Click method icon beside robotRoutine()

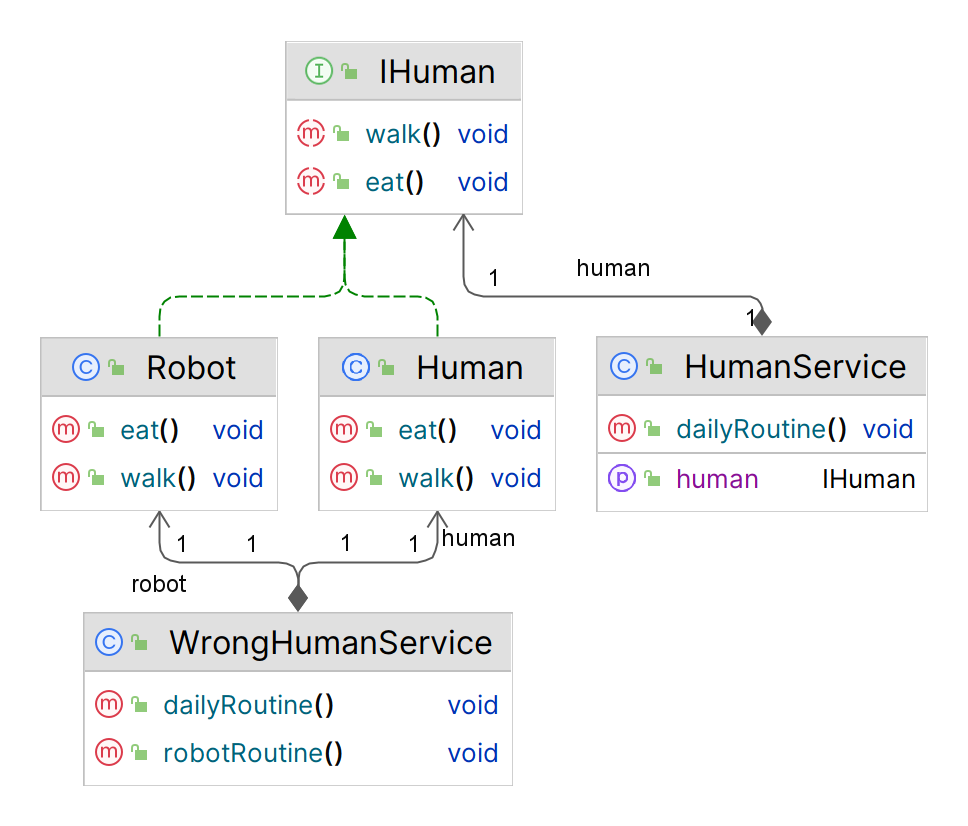[x=108, y=752]
